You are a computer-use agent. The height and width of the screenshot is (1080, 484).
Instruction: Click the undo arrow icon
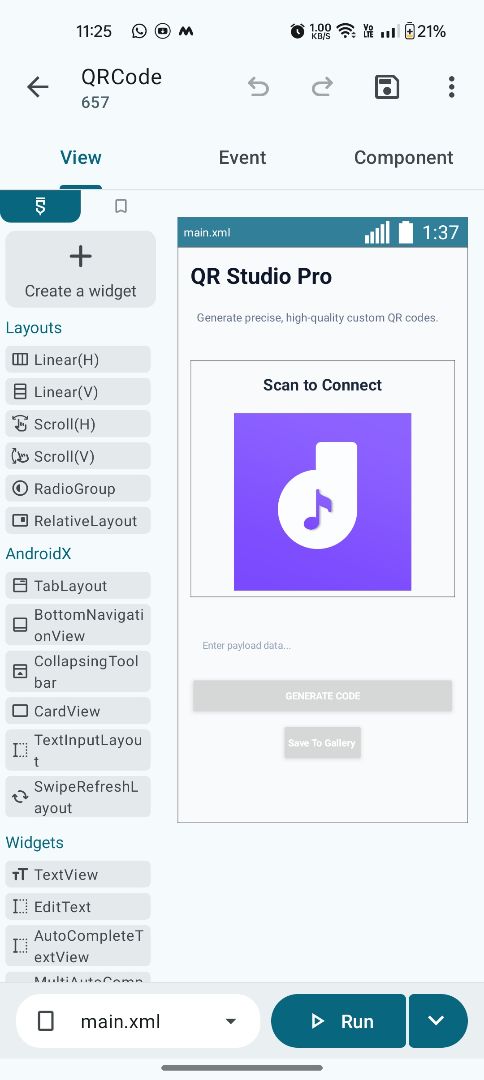(x=258, y=87)
